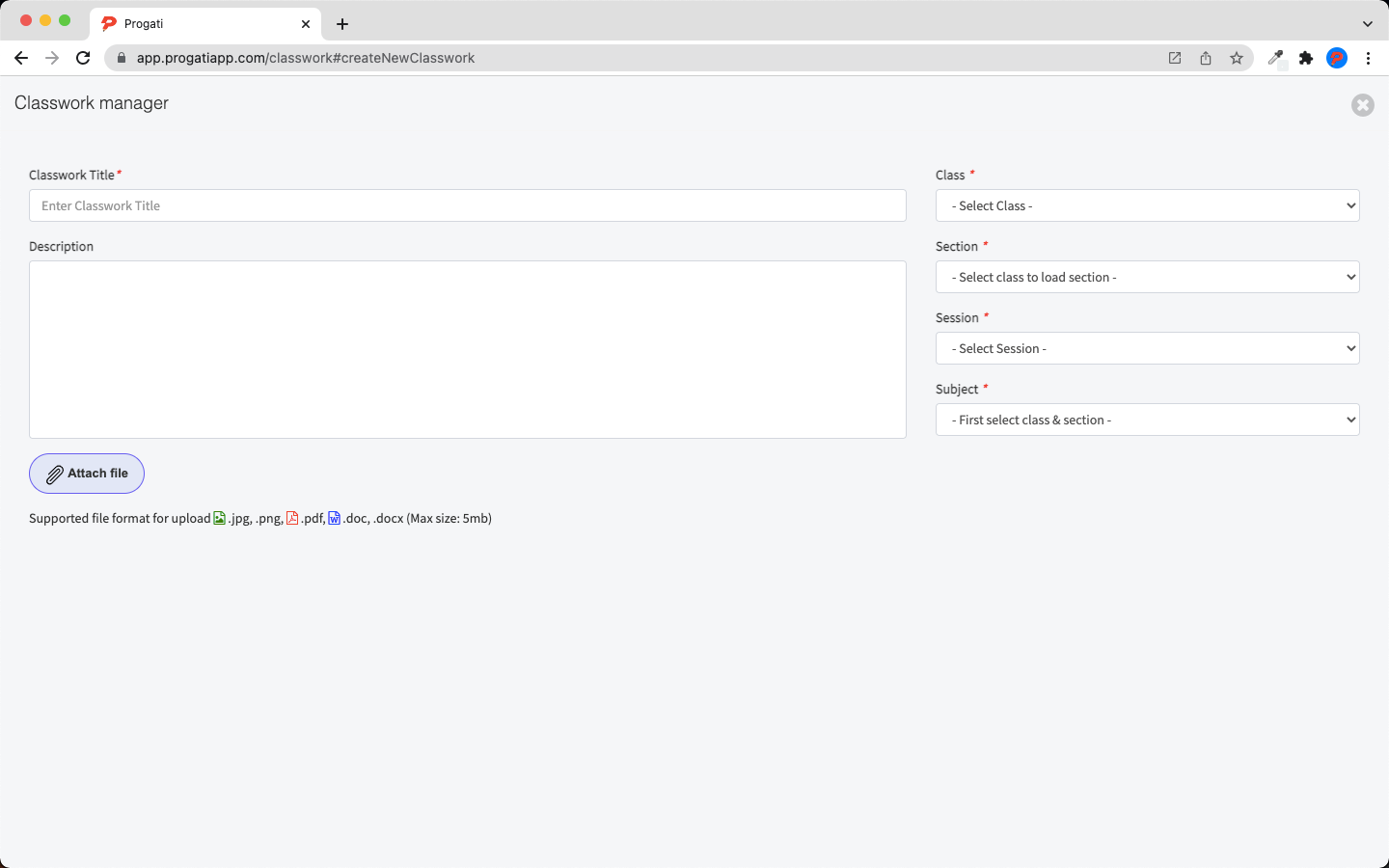This screenshot has height=868, width=1389.
Task: Open a new browser tab
Action: pos(342,24)
